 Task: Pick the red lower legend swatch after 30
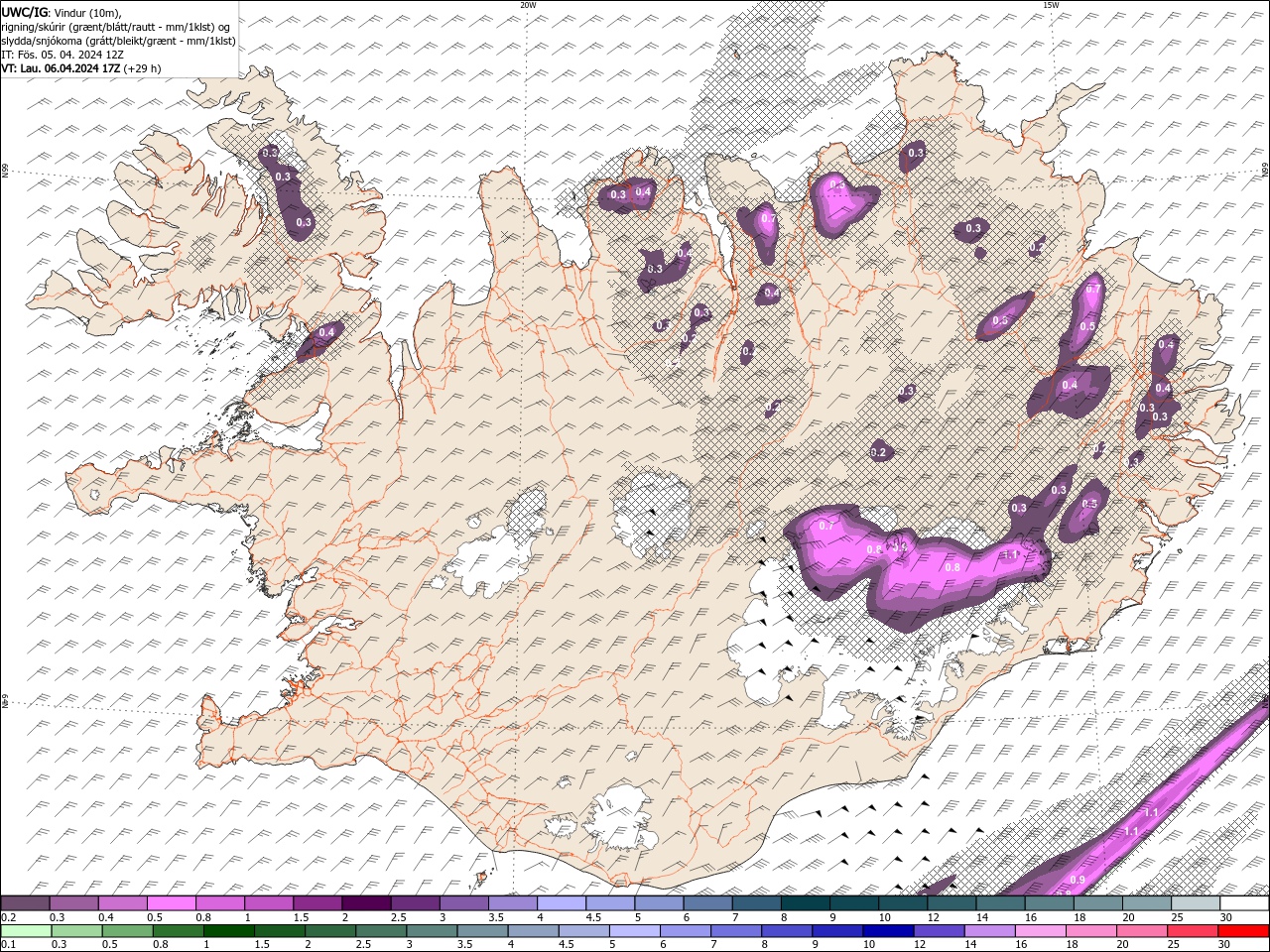tap(1244, 931)
